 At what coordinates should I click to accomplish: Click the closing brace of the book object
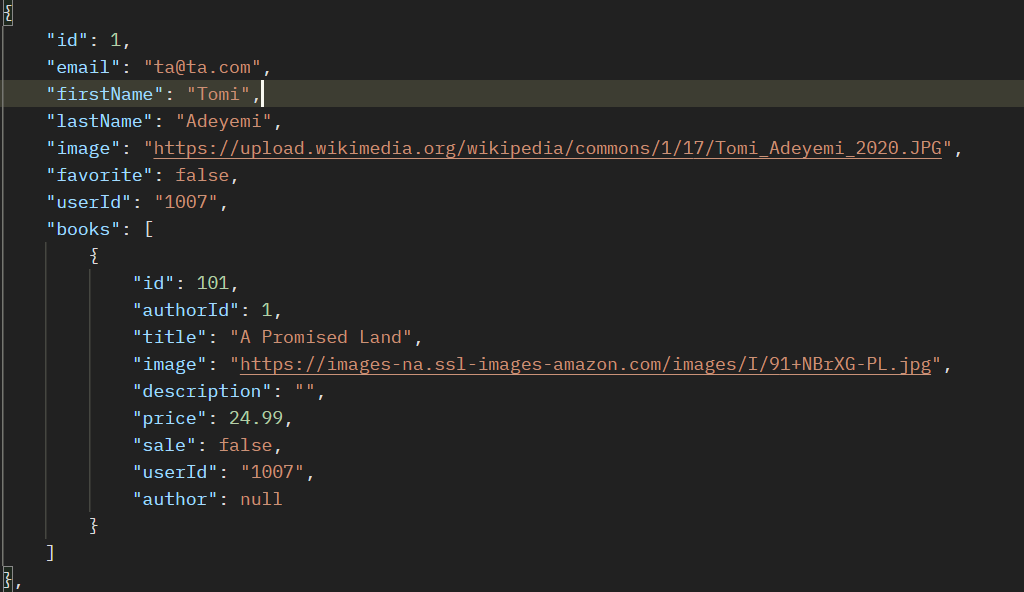pos(94,526)
